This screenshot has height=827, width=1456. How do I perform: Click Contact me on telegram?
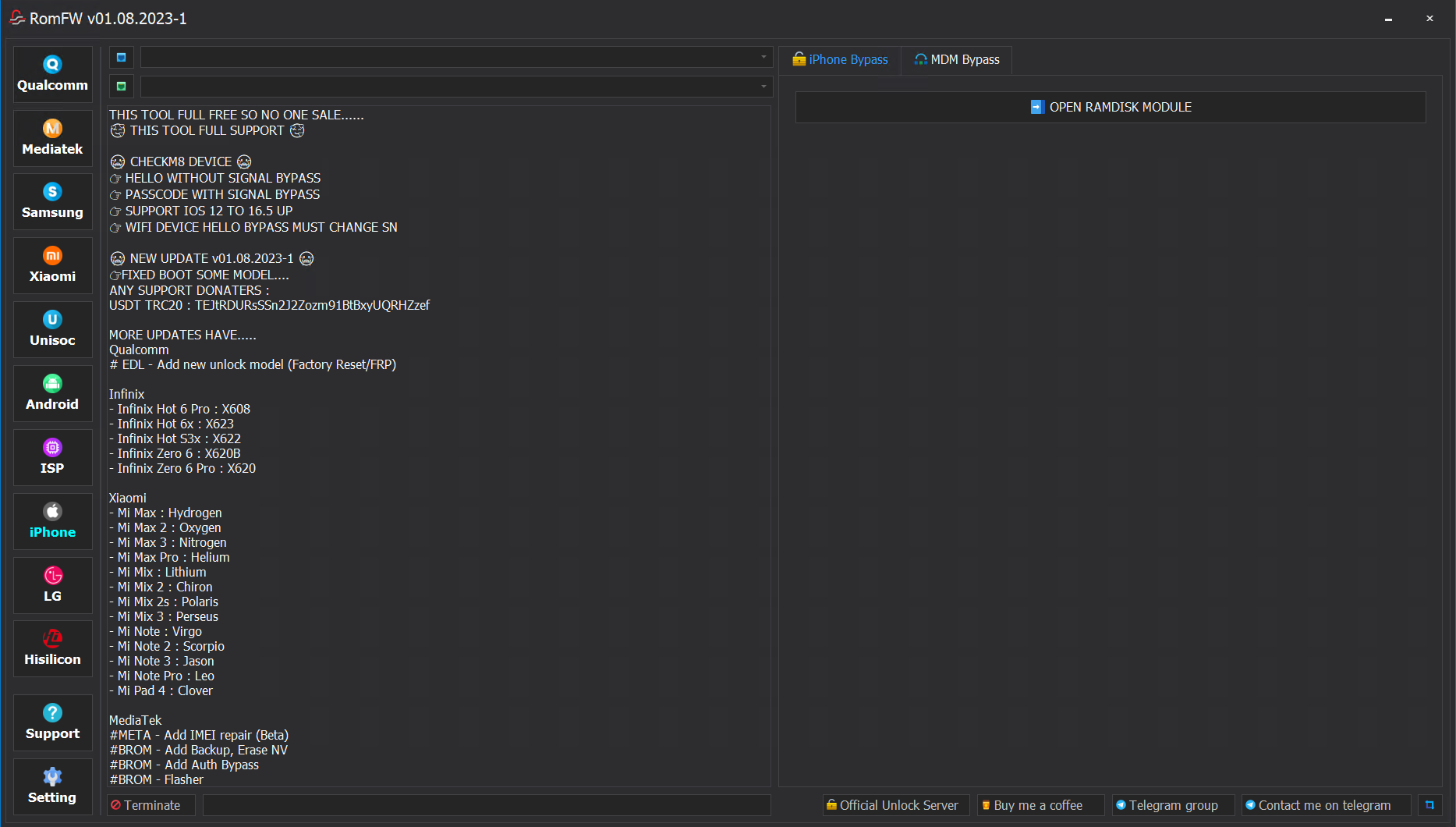pos(1326,805)
